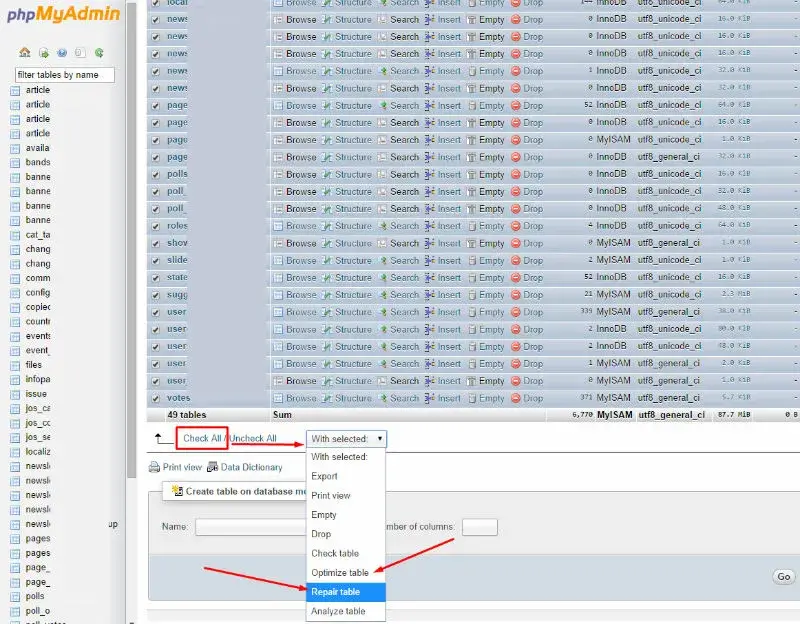Click the Search icon in slide row
Screen dimensions: 800x624
click(x=383, y=261)
